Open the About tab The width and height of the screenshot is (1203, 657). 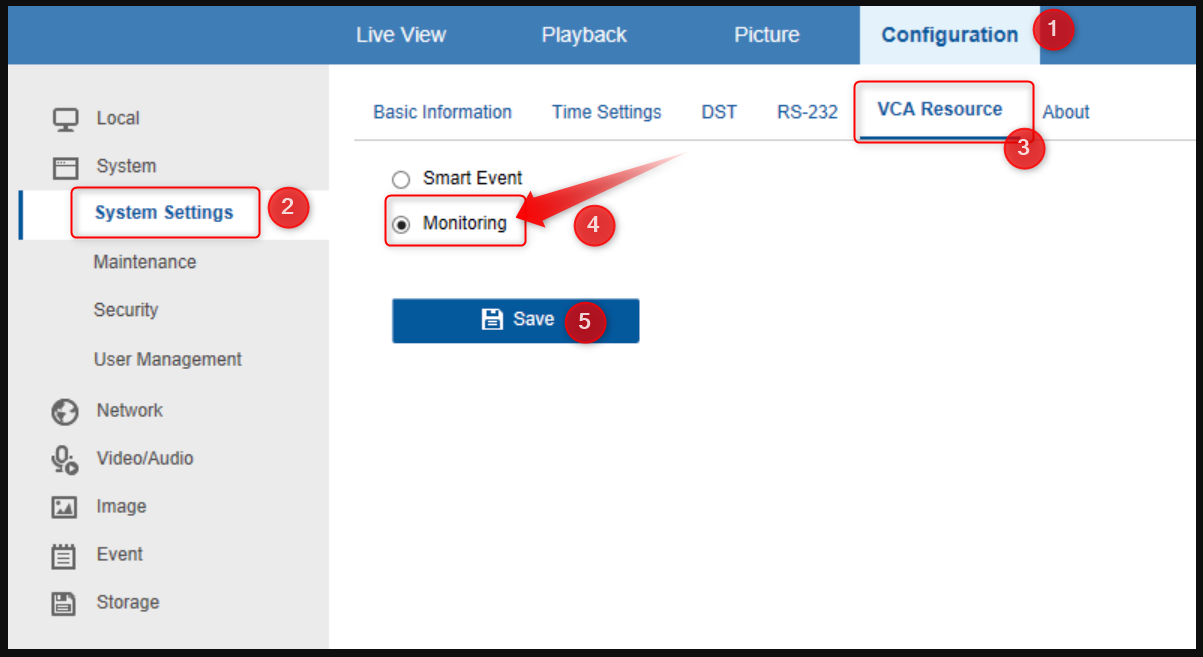click(1066, 112)
